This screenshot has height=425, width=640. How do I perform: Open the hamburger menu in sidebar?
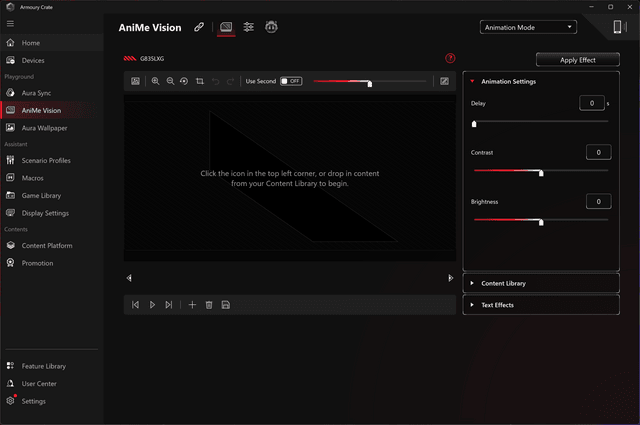[x=10, y=24]
